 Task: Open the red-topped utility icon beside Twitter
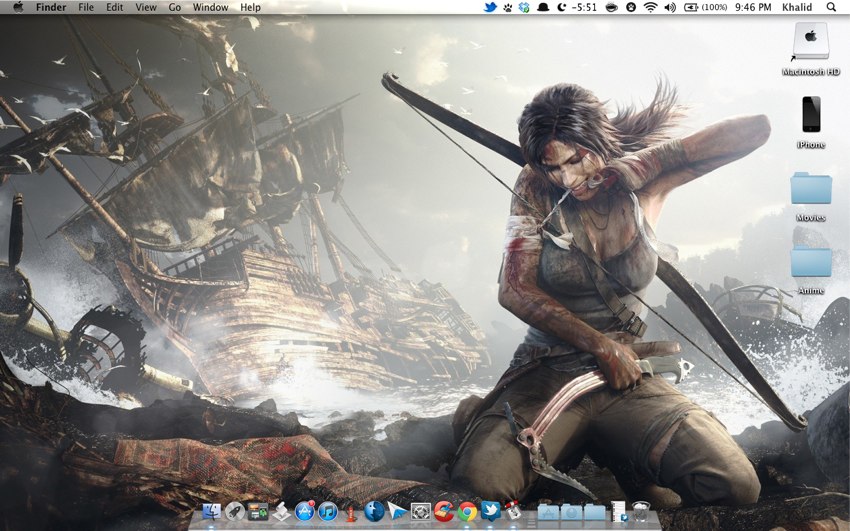(x=513, y=511)
